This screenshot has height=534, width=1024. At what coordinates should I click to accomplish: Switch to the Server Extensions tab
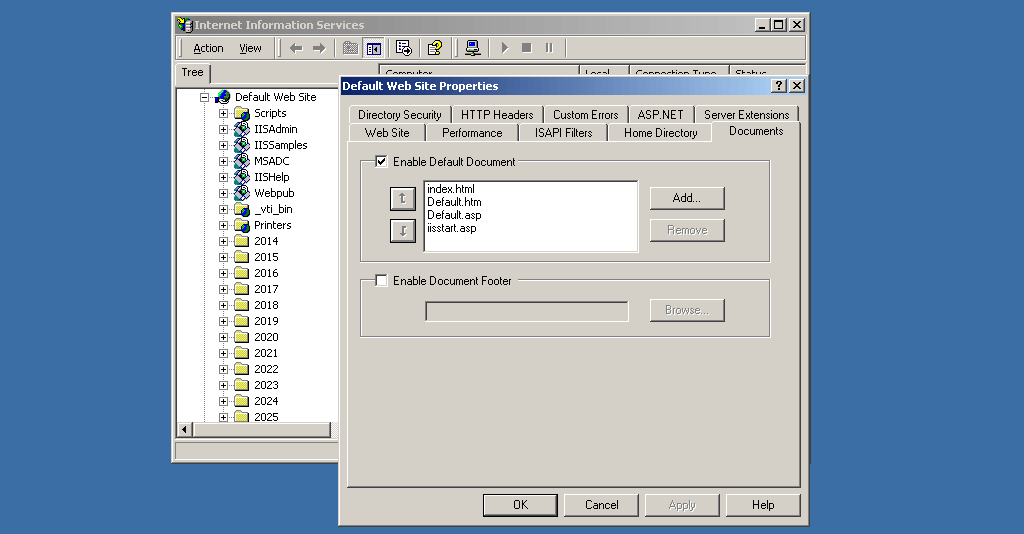coord(746,115)
